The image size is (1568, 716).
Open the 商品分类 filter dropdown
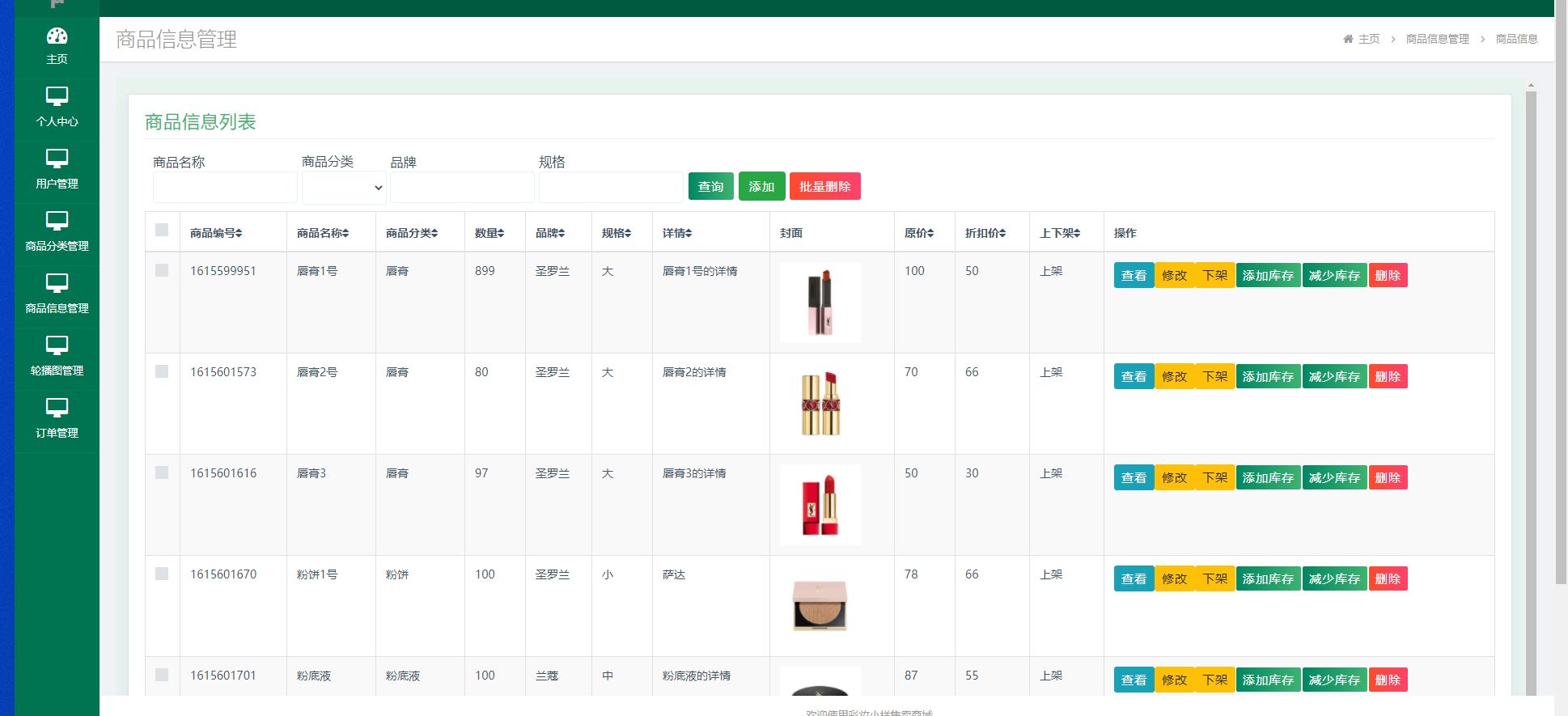tap(344, 188)
